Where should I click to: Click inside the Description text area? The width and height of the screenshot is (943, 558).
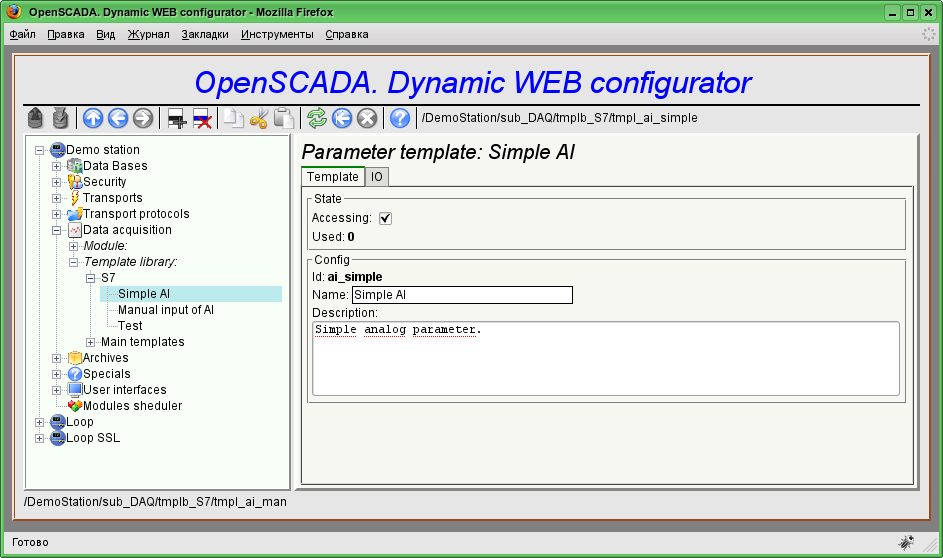[x=606, y=358]
